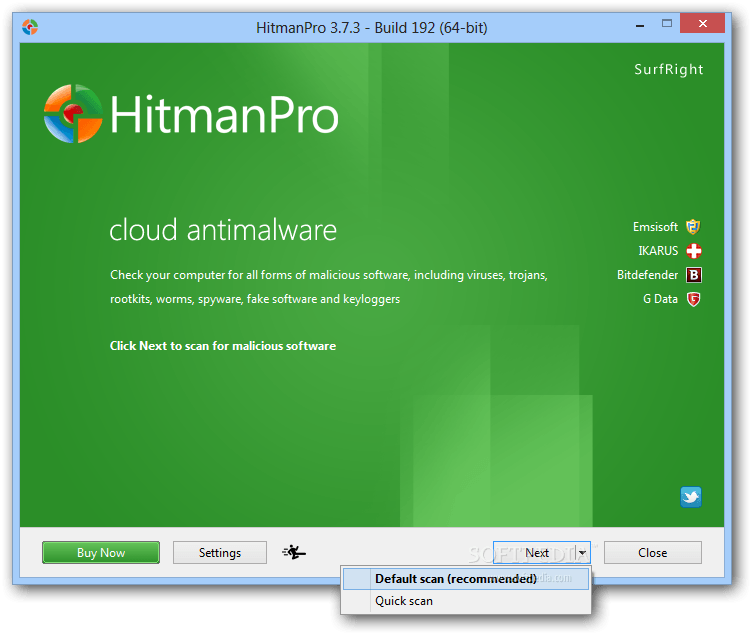Viewport: 752px width, 635px height.
Task: Click the Emsisoft label
Action: (x=655, y=227)
